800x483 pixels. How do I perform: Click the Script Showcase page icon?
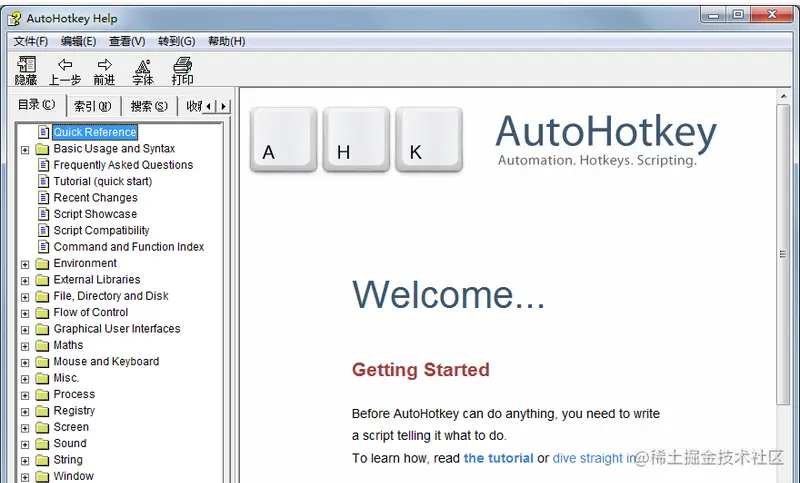tap(44, 214)
